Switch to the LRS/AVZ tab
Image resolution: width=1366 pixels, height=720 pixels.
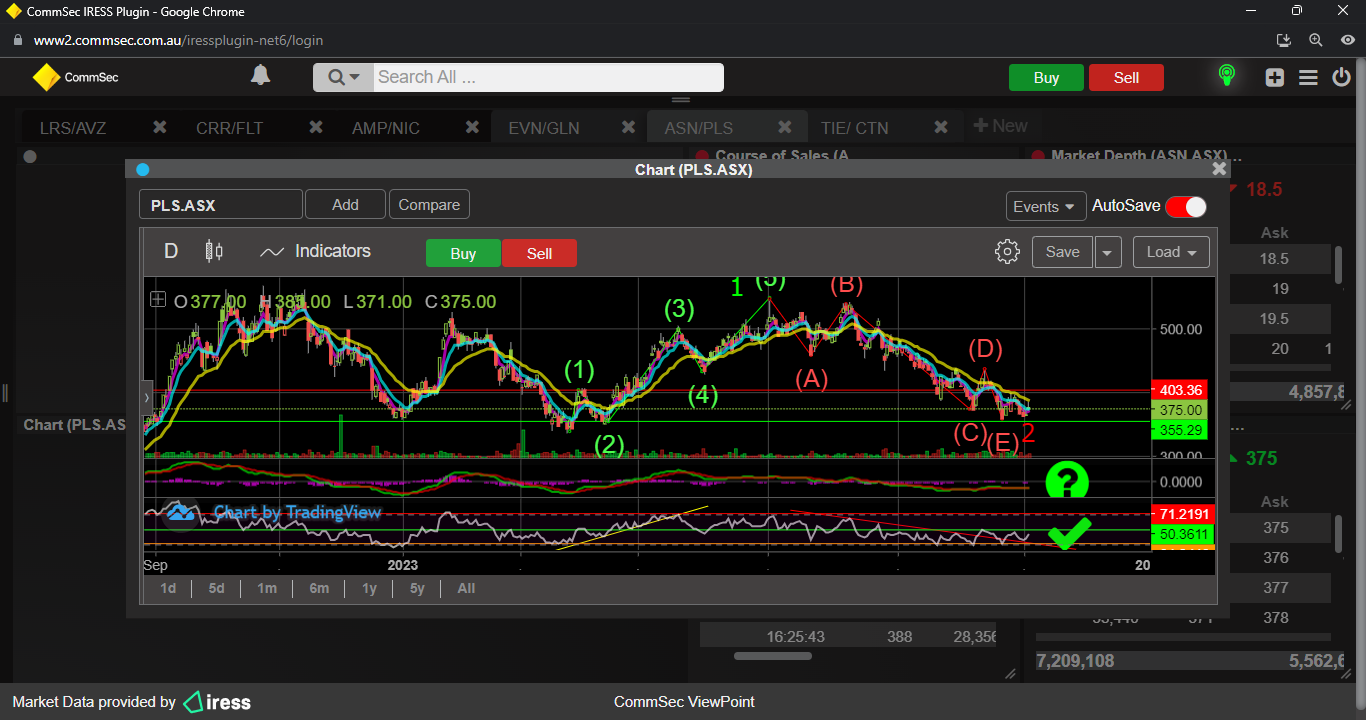click(73, 128)
